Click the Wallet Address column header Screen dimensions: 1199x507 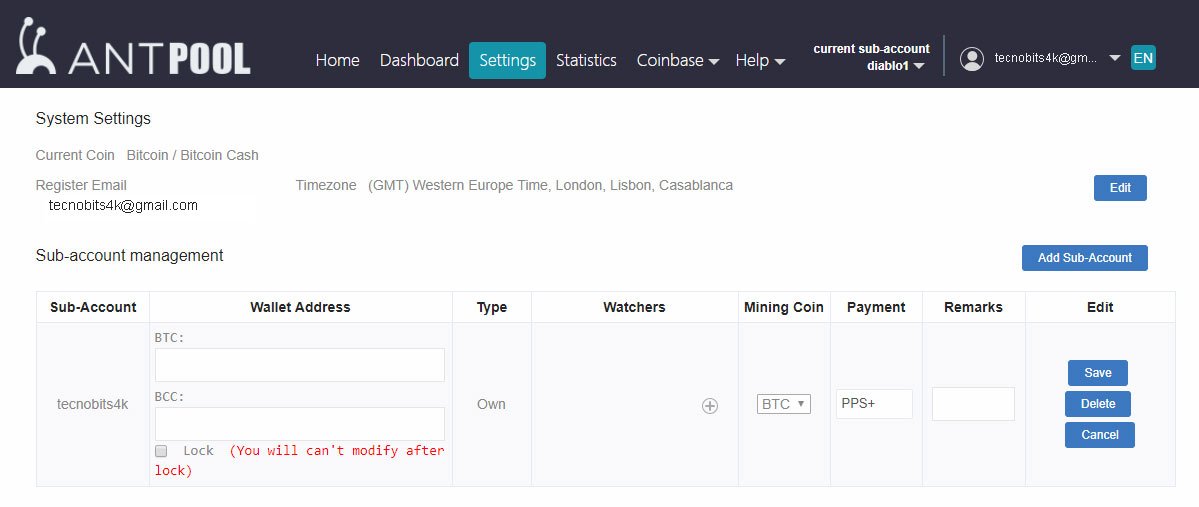point(301,307)
